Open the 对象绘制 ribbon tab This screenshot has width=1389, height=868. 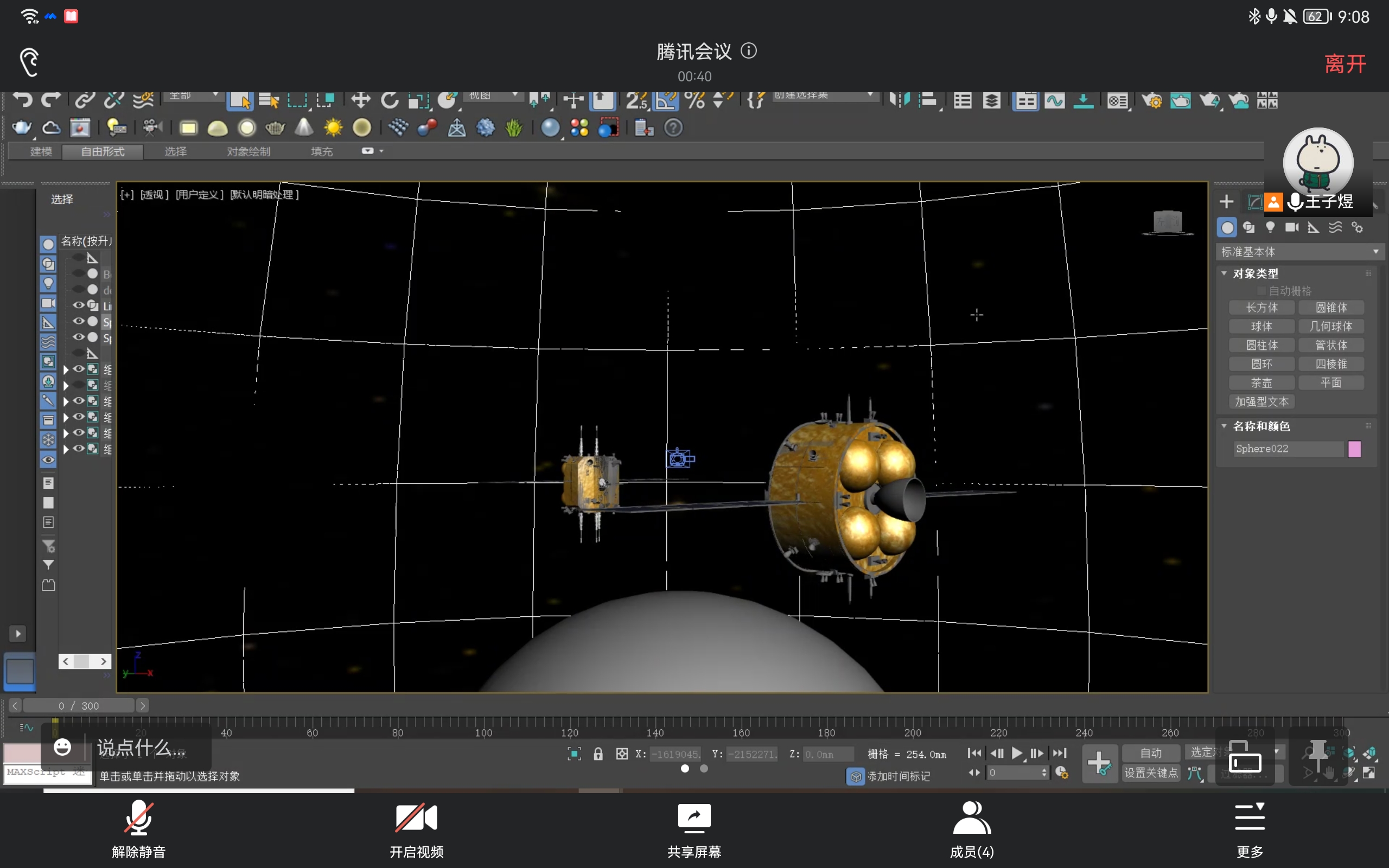(x=248, y=151)
